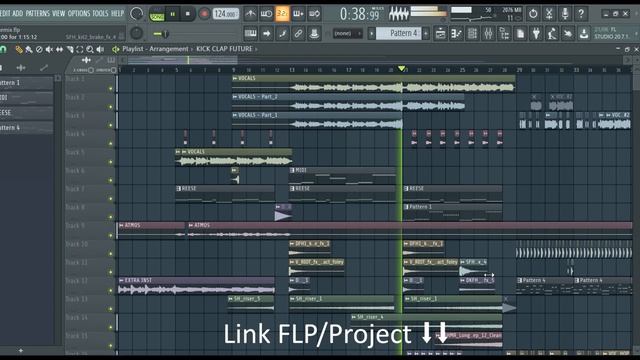Viewport: 640px width, 360px height.
Task: Click the green playhead marker on the ruler
Action: (x=402, y=68)
